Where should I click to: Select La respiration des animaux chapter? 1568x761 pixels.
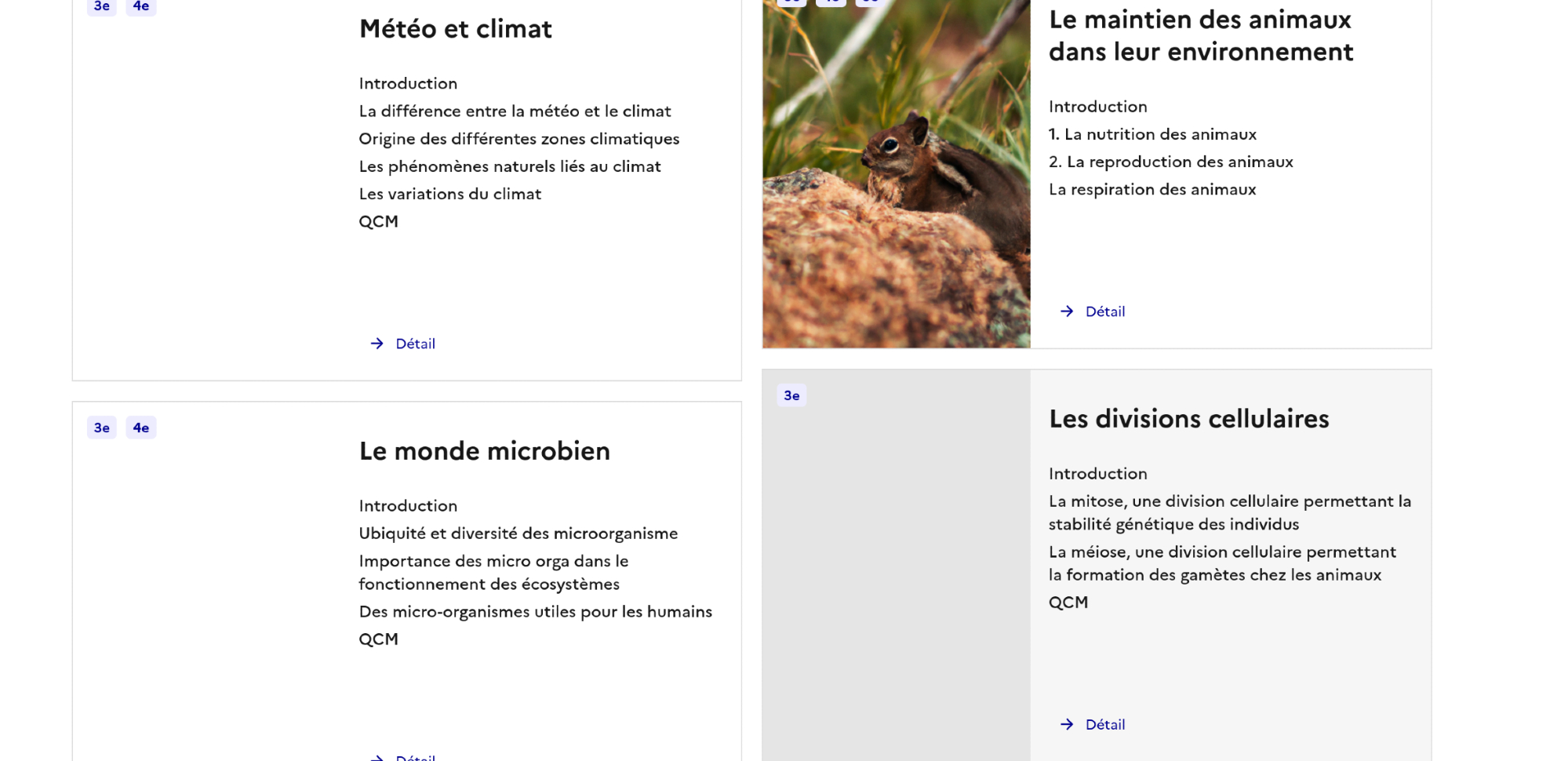pyautogui.click(x=1152, y=189)
